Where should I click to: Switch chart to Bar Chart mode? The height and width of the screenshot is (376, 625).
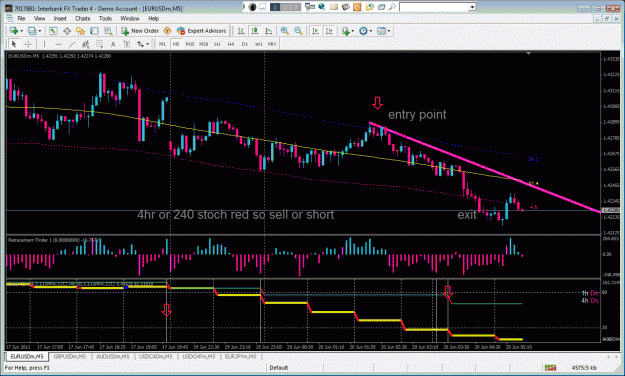coord(241,31)
